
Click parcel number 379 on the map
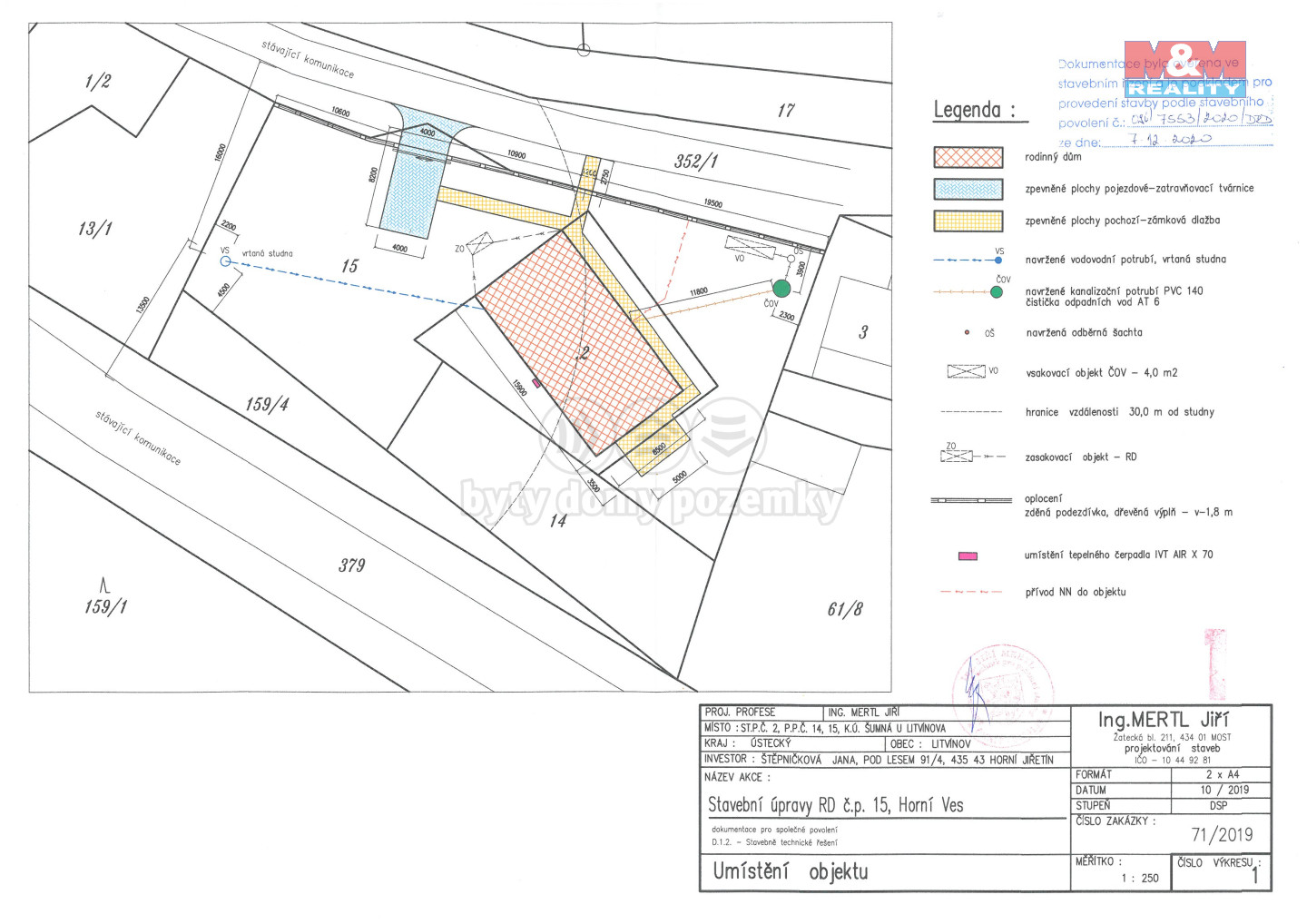(x=352, y=565)
